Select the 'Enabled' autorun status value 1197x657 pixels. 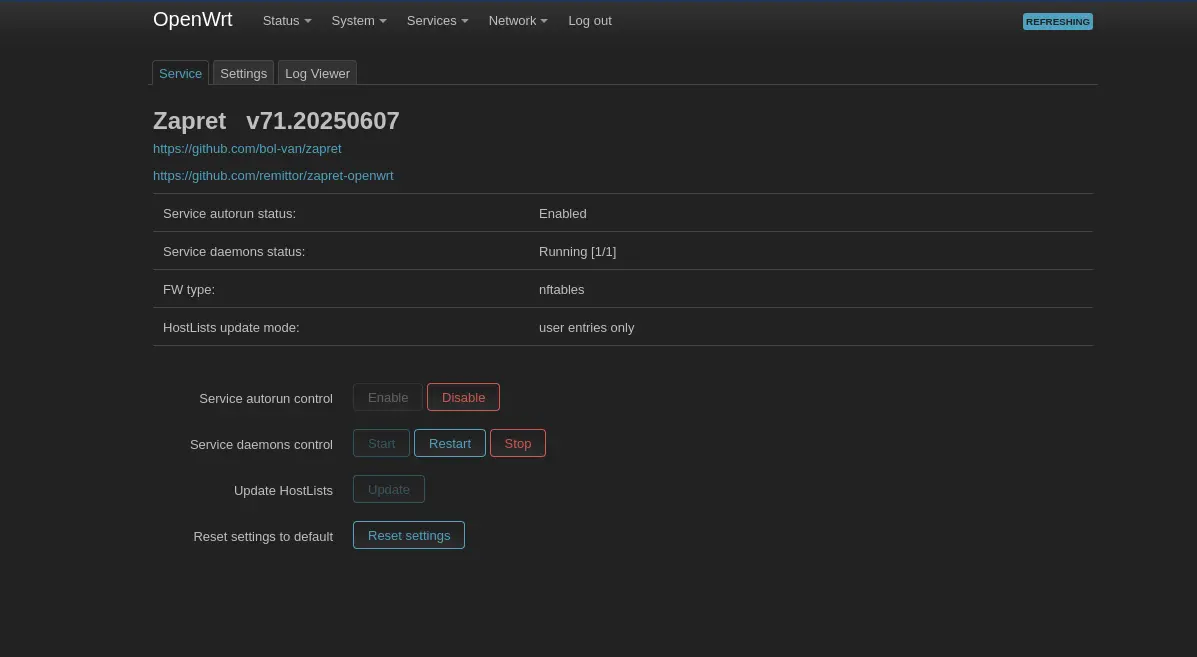click(x=563, y=214)
